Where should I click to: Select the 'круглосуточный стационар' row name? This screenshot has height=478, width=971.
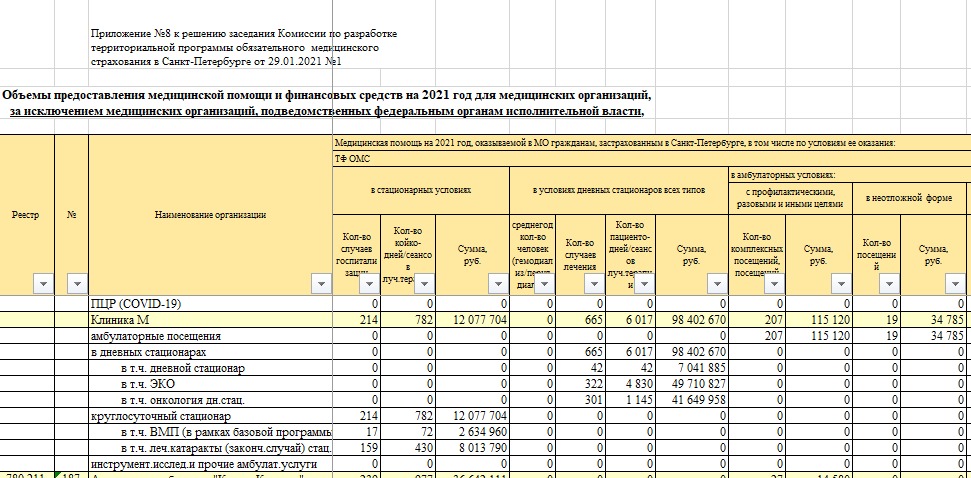click(211, 416)
